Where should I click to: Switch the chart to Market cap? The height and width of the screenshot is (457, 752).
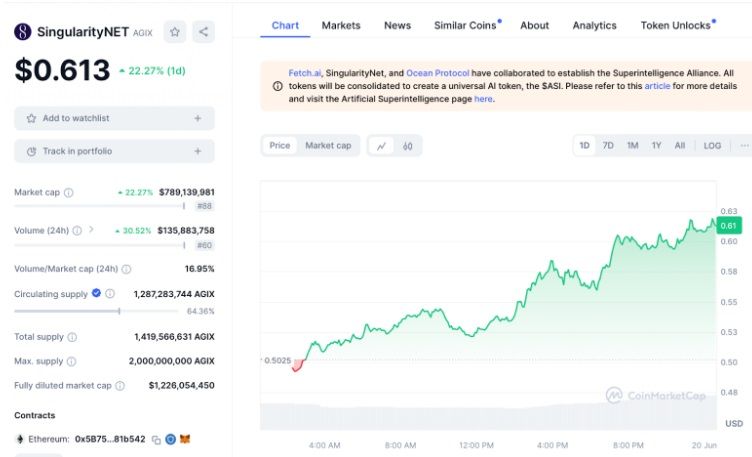pyautogui.click(x=328, y=146)
